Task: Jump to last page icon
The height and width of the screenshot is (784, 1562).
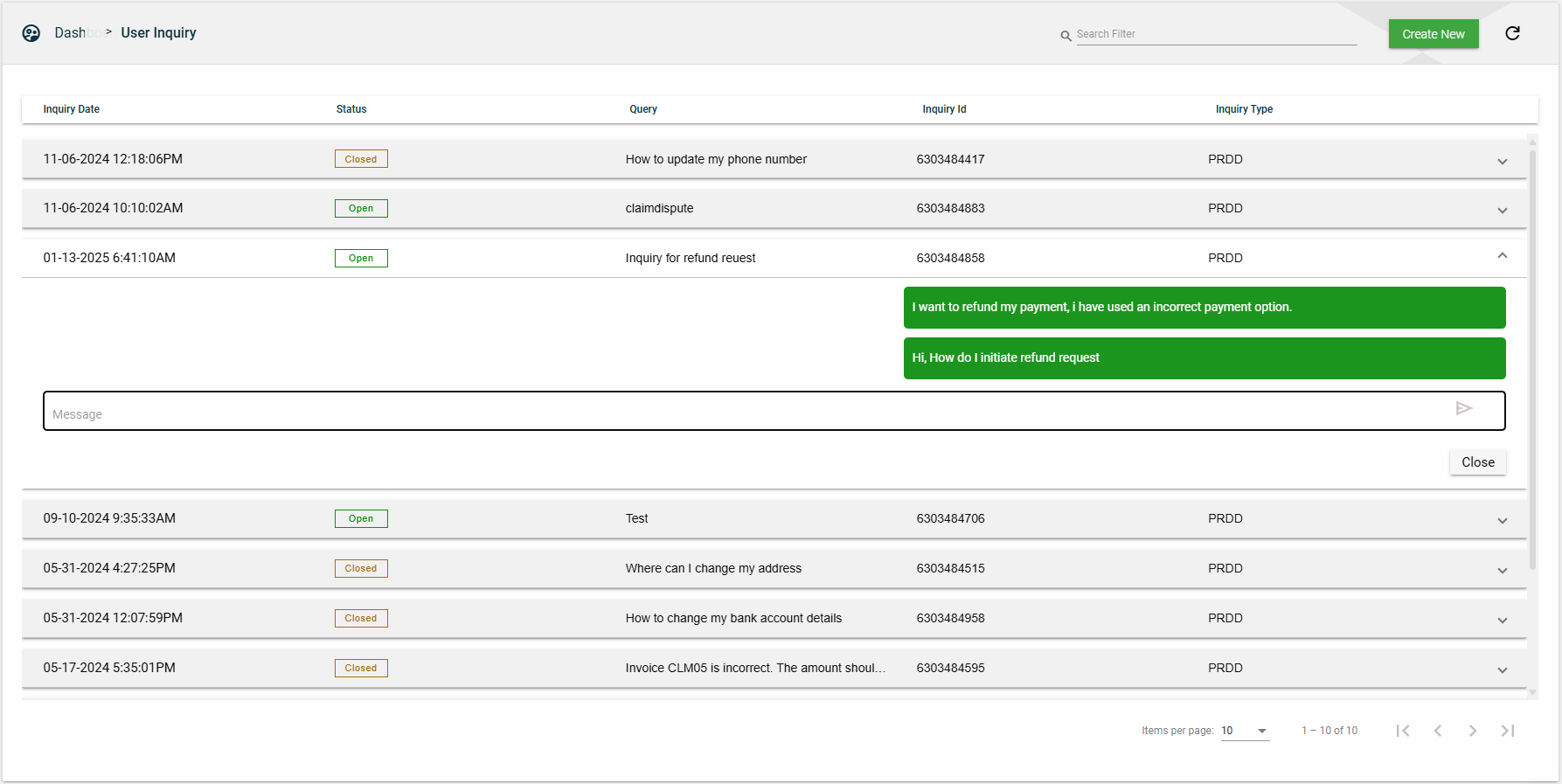Action: (1508, 731)
